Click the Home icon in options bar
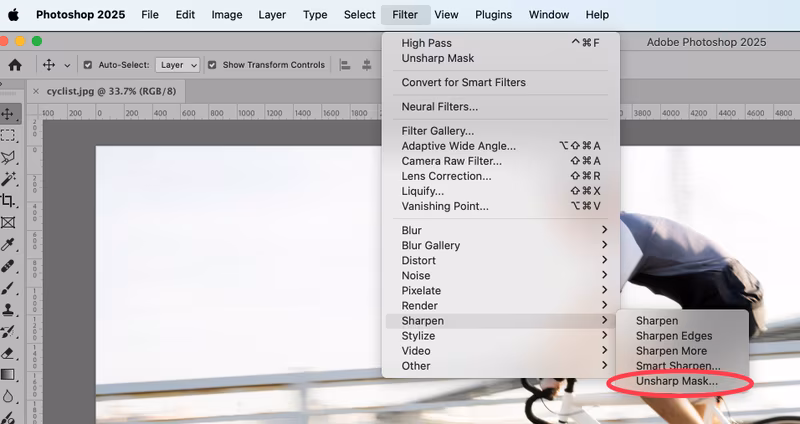The image size is (800, 424). [15, 65]
